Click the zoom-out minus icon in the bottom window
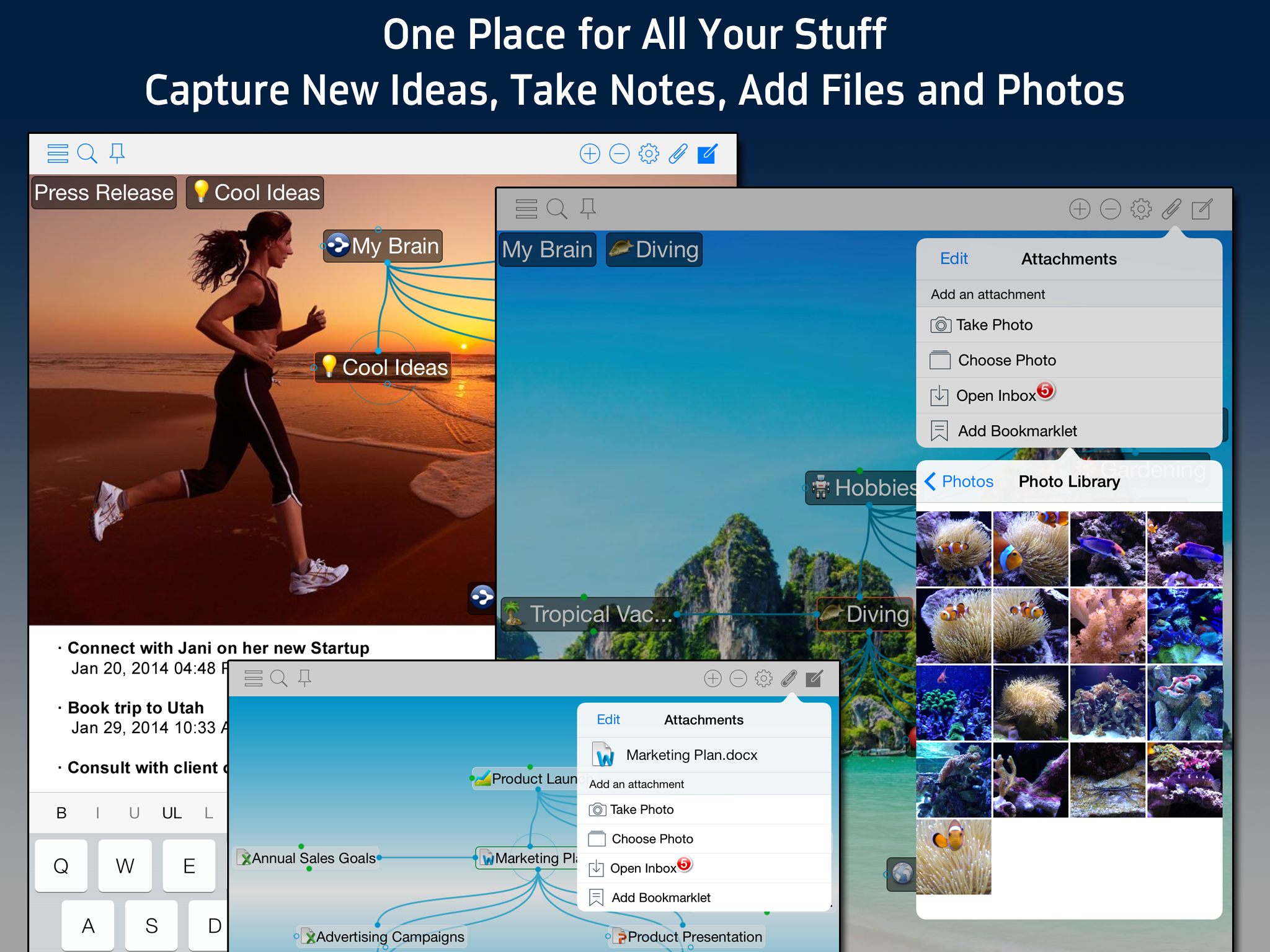 coord(738,679)
